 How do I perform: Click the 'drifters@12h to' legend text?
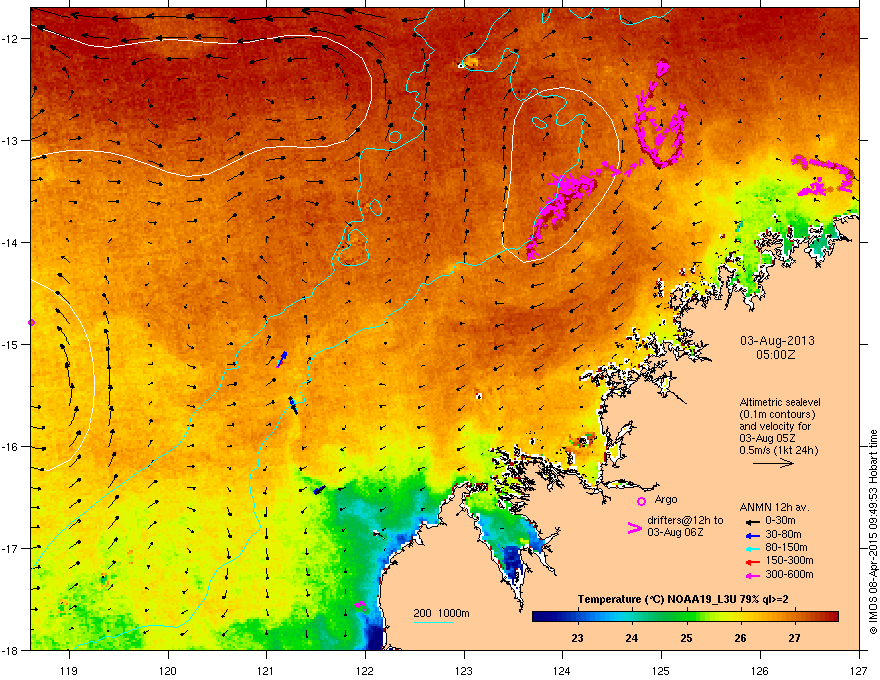tap(685, 521)
